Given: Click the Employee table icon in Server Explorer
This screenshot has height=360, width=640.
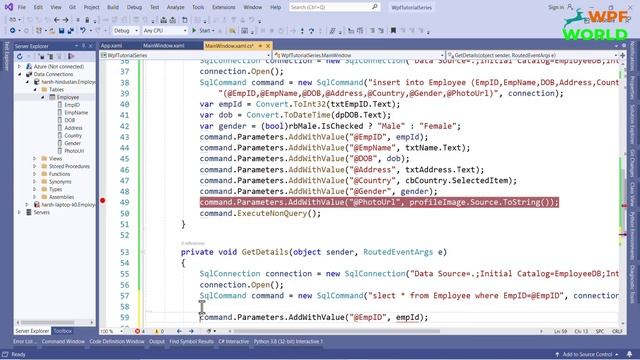Looking at the screenshot, I should 52,97.
